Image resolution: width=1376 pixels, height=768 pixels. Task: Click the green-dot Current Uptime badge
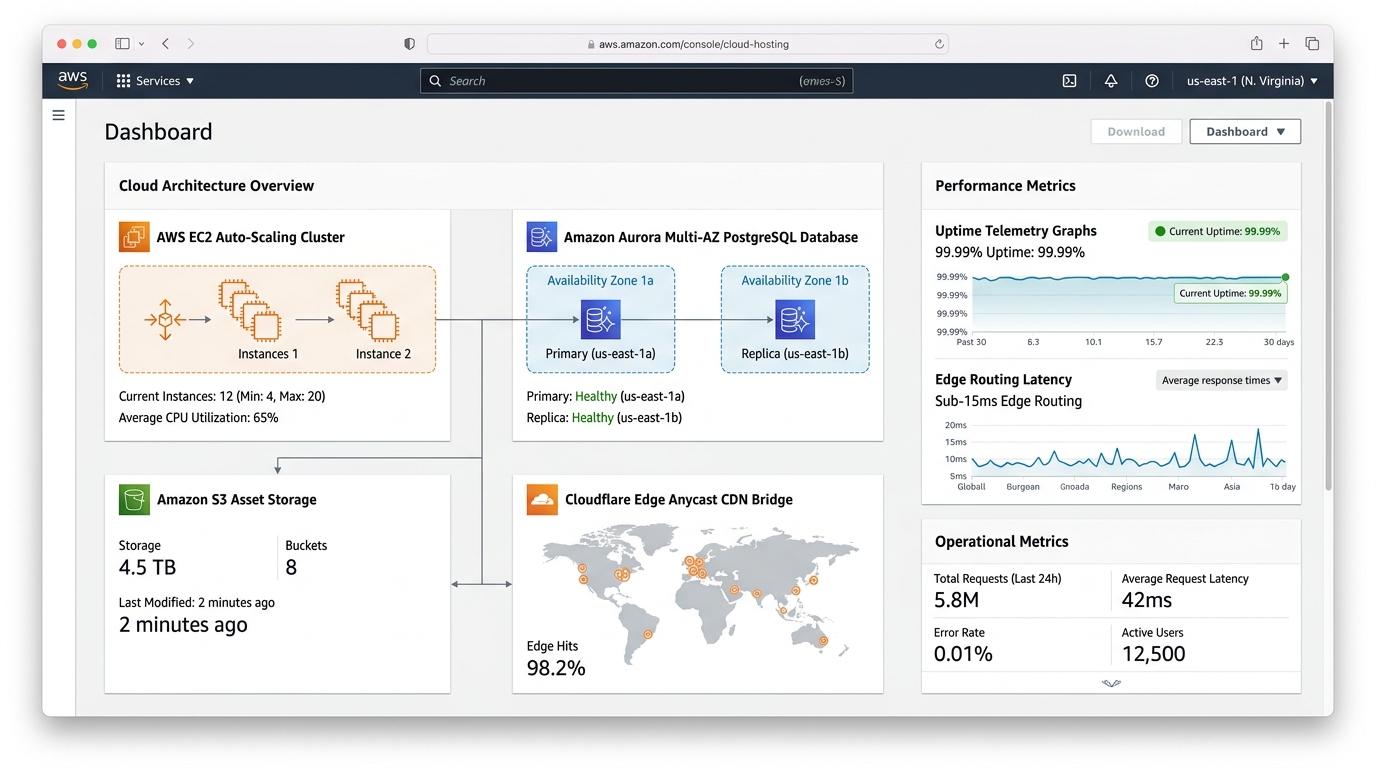(1218, 231)
